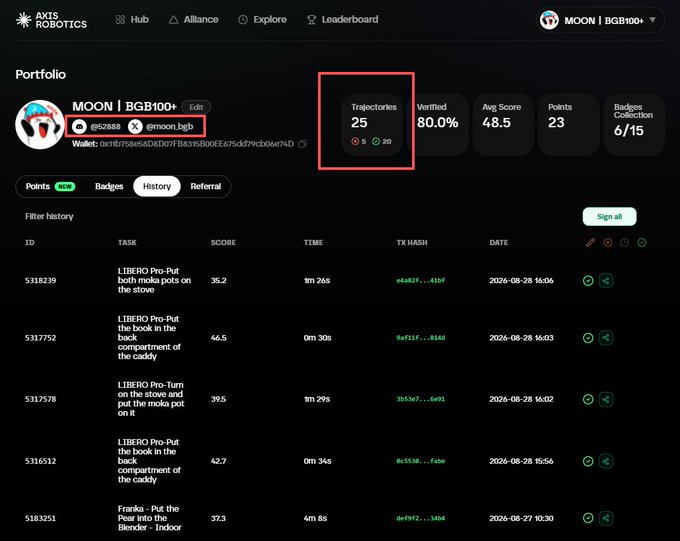Image resolution: width=680 pixels, height=541 pixels.
Task: Share trajectory 5183251
Action: tap(606, 518)
